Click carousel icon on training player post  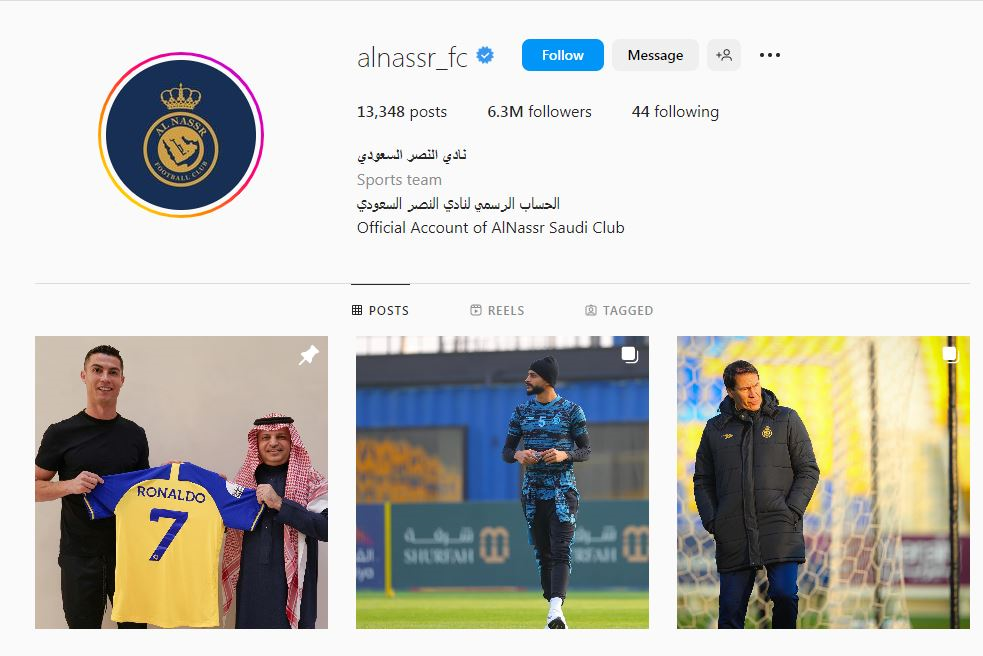pyautogui.click(x=629, y=355)
